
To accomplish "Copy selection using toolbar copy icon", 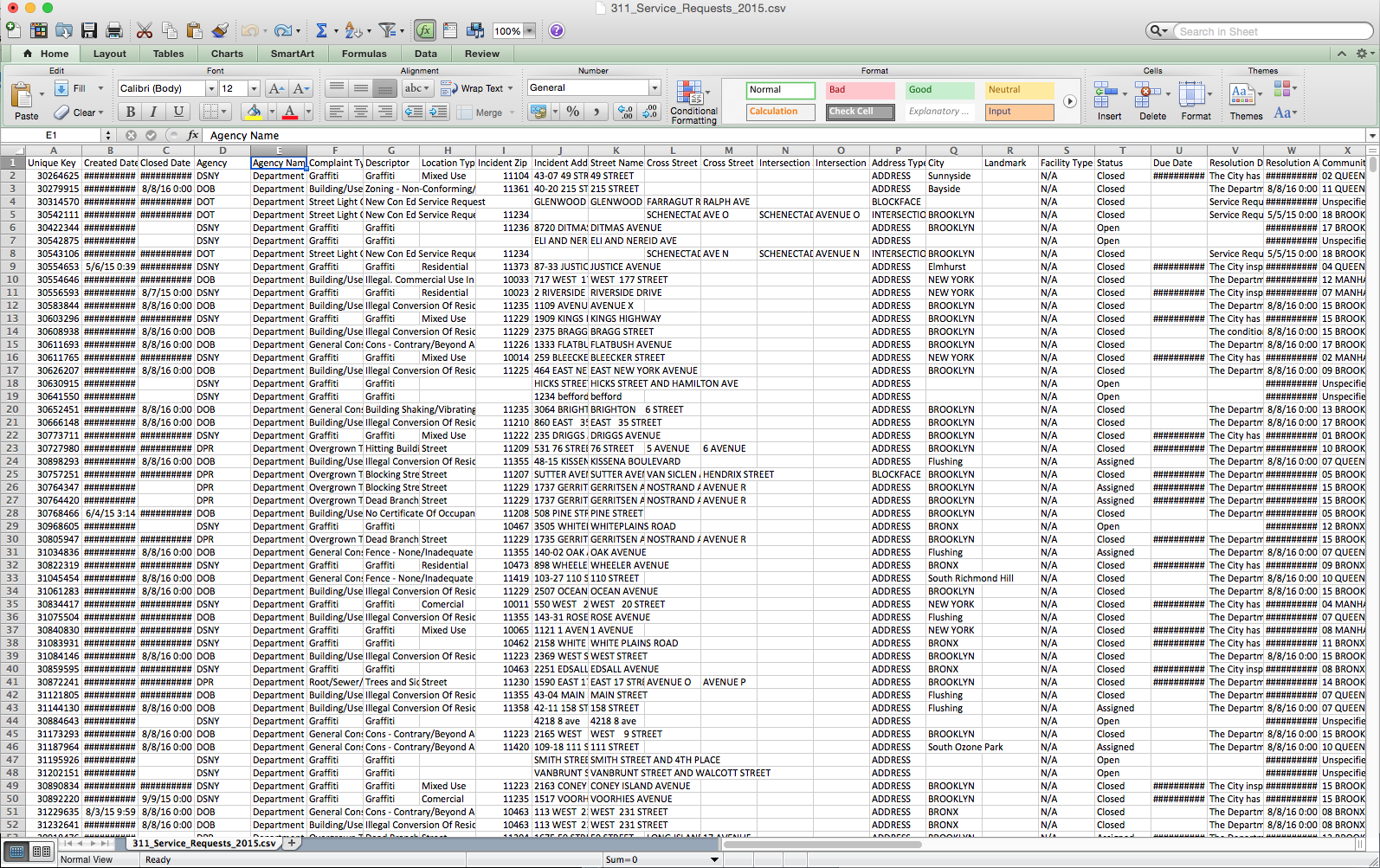I will [x=170, y=30].
